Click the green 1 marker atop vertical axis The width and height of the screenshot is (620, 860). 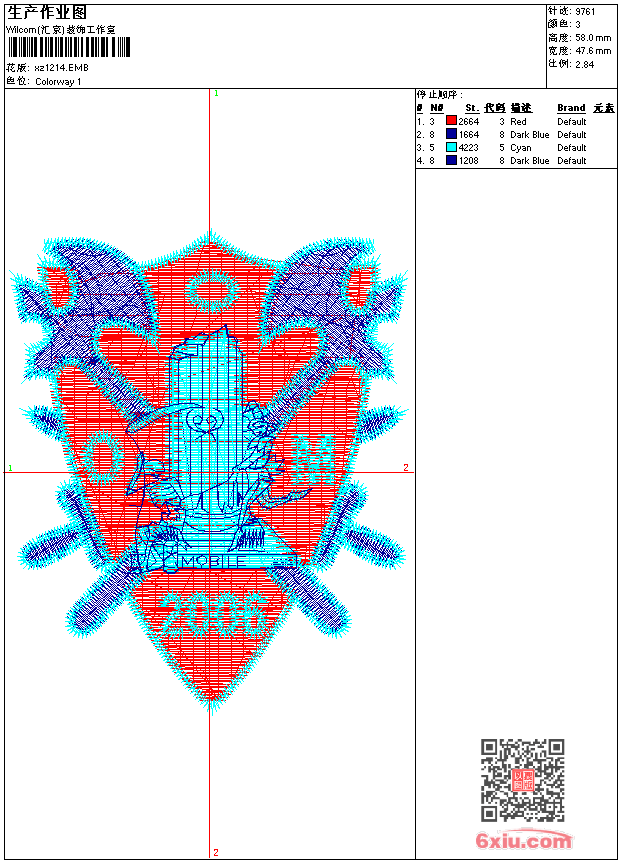pos(216,93)
